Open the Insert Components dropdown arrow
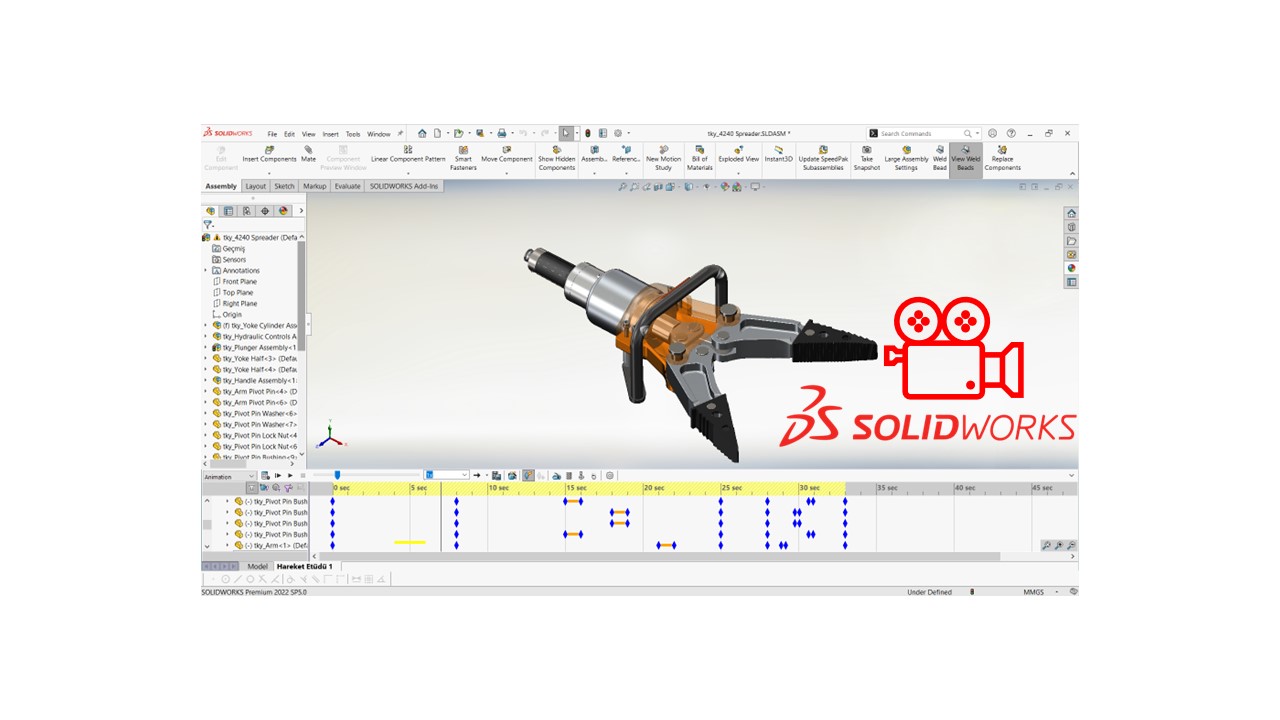The width and height of the screenshot is (1280, 720). pyautogui.click(x=270, y=173)
